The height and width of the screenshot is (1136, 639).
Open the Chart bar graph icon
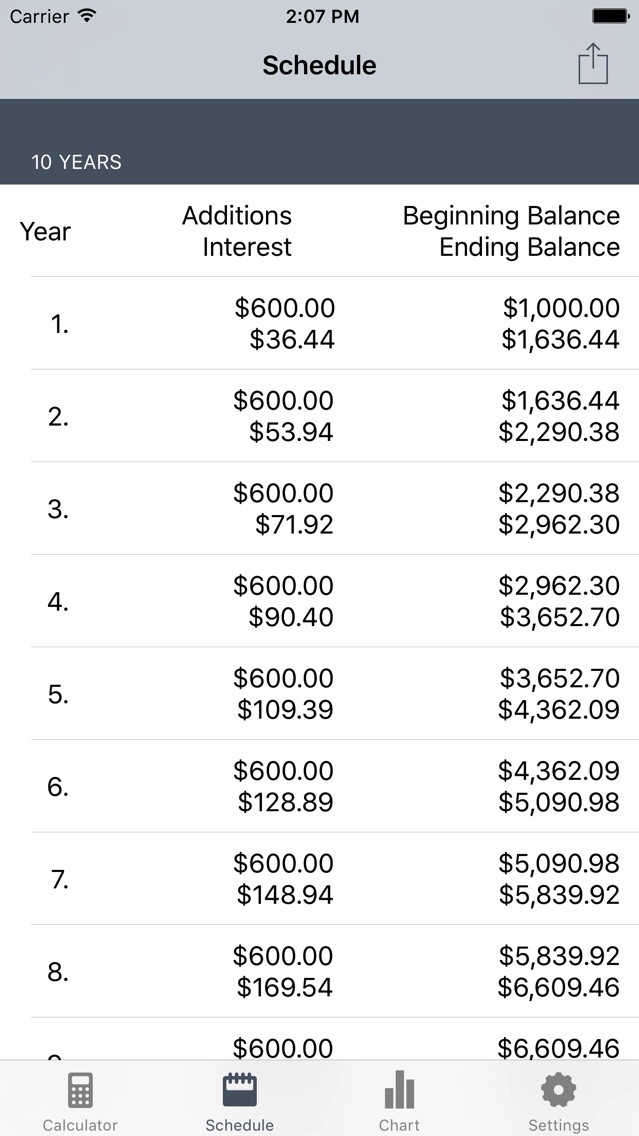(399, 1090)
